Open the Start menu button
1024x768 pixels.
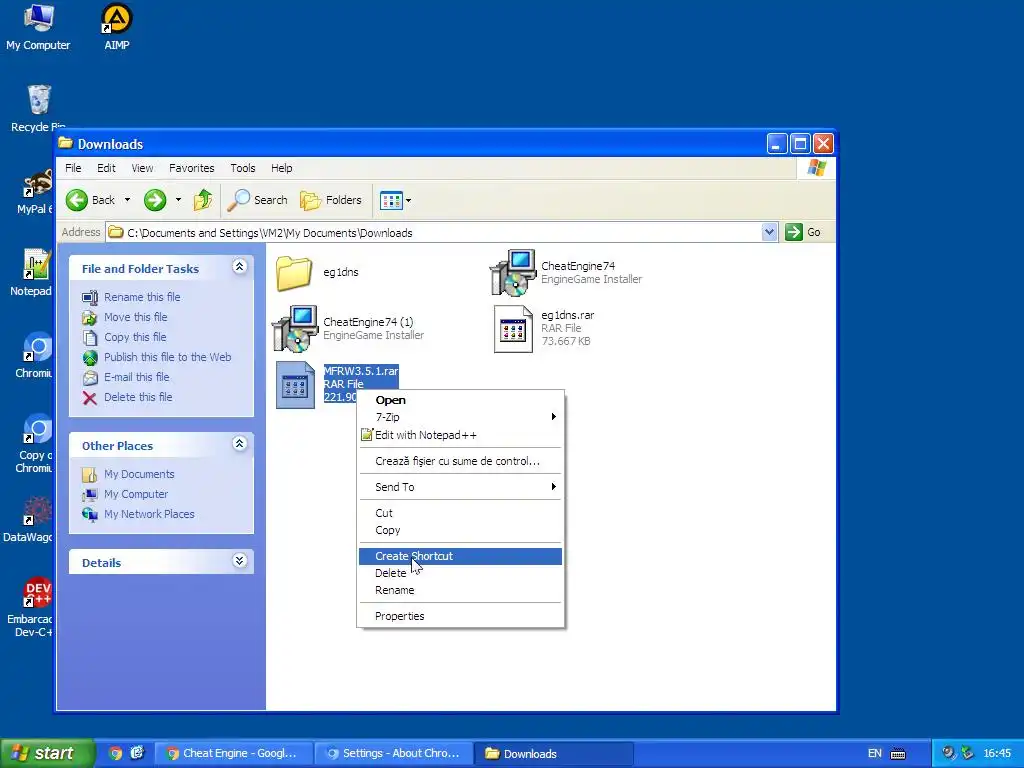pyautogui.click(x=48, y=753)
